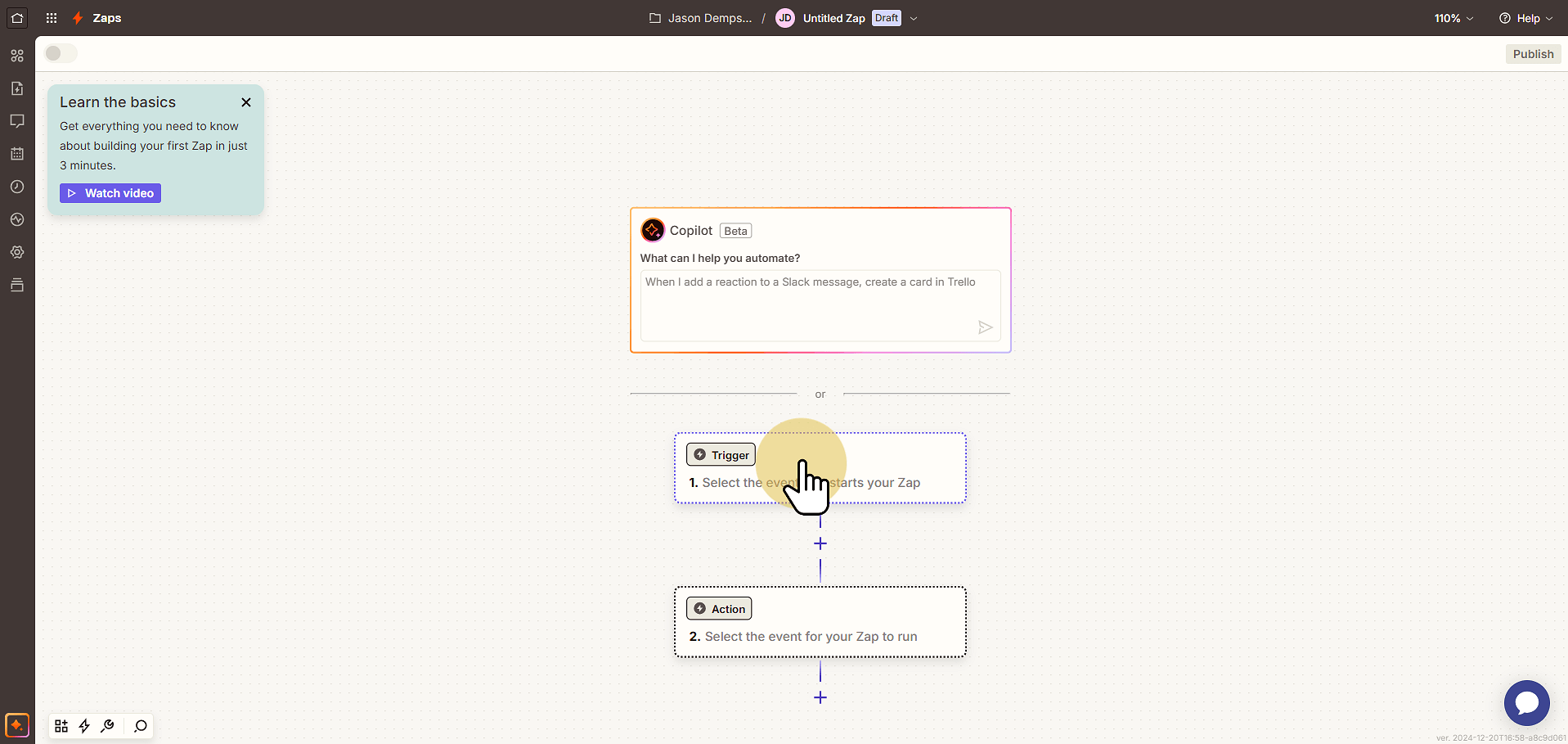Viewport: 1568px width, 744px height.
Task: Open Zap history clock icon in sidebar
Action: coord(17,187)
